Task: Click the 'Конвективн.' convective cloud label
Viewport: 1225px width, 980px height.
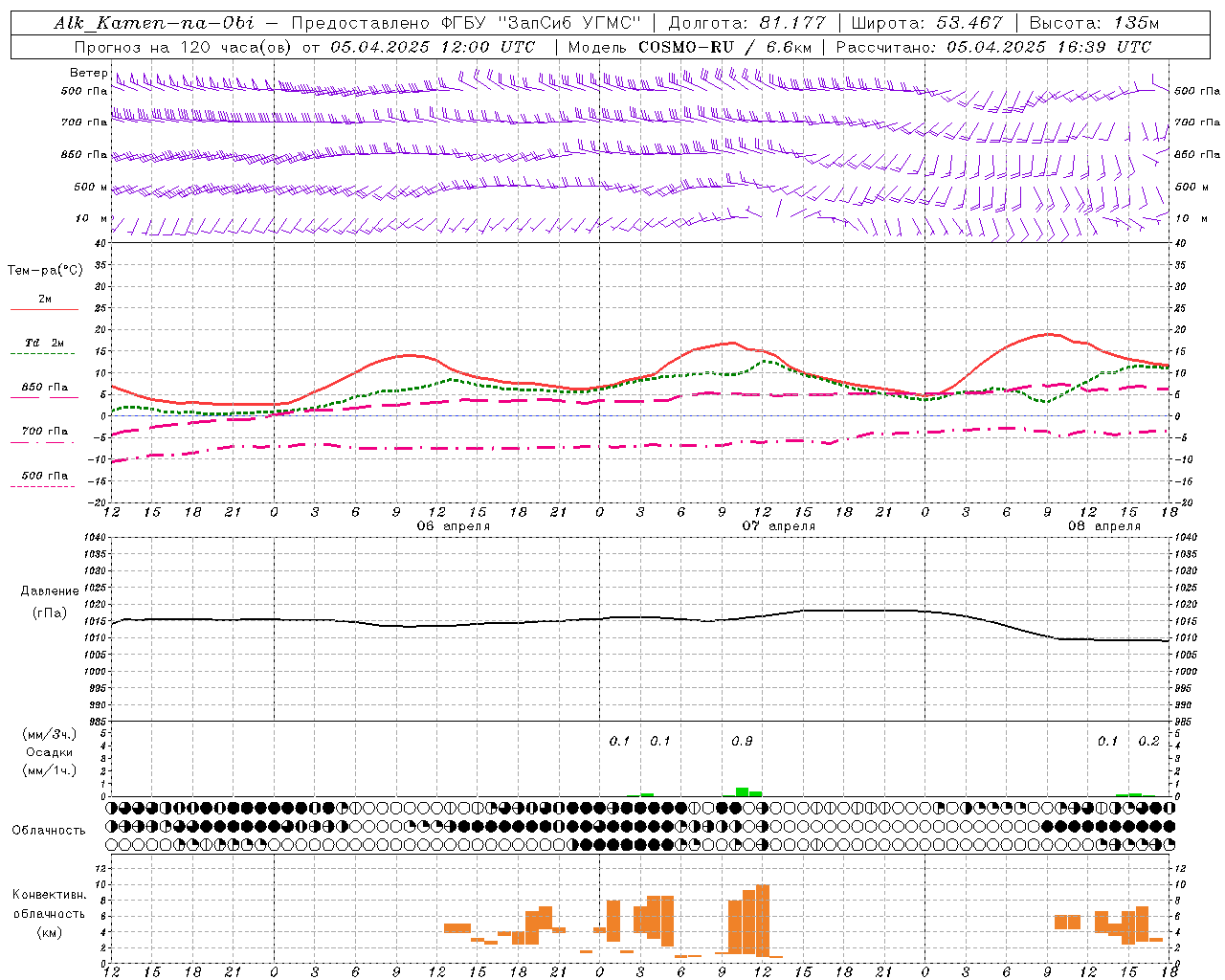Action: [x=49, y=895]
